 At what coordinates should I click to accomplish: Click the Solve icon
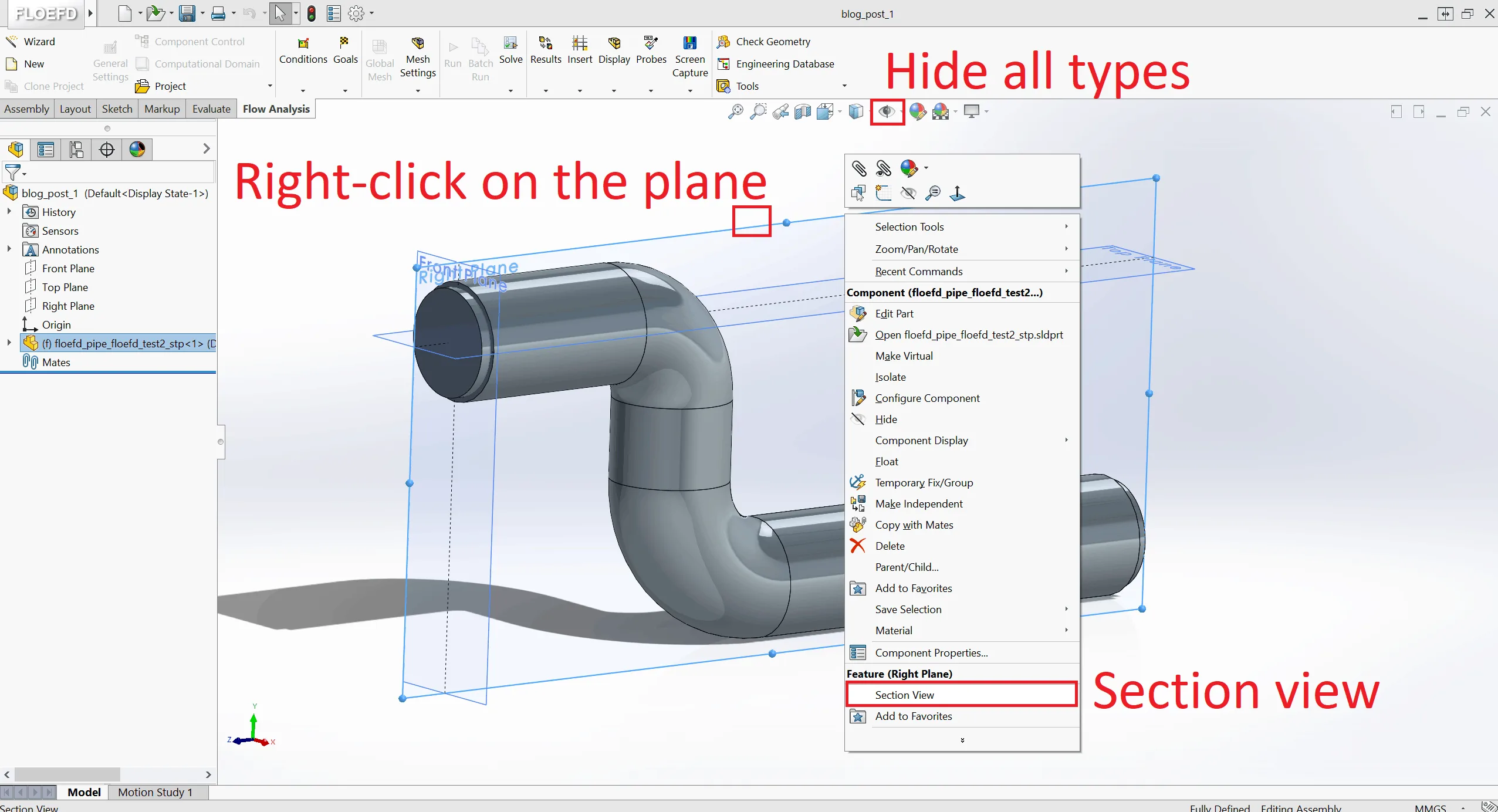coord(510,43)
